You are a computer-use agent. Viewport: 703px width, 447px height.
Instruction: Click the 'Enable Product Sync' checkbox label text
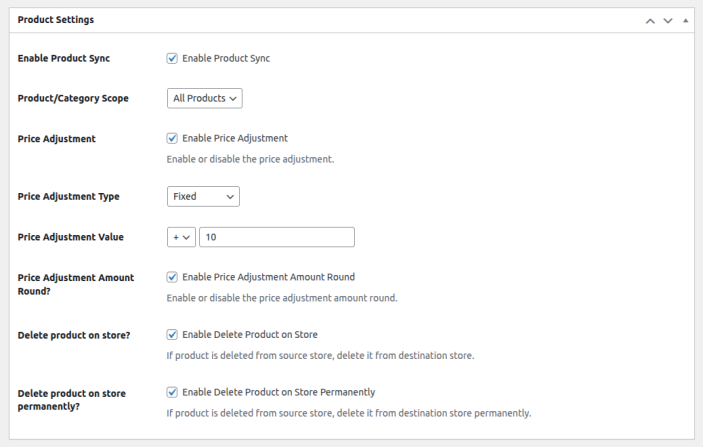click(x=226, y=58)
